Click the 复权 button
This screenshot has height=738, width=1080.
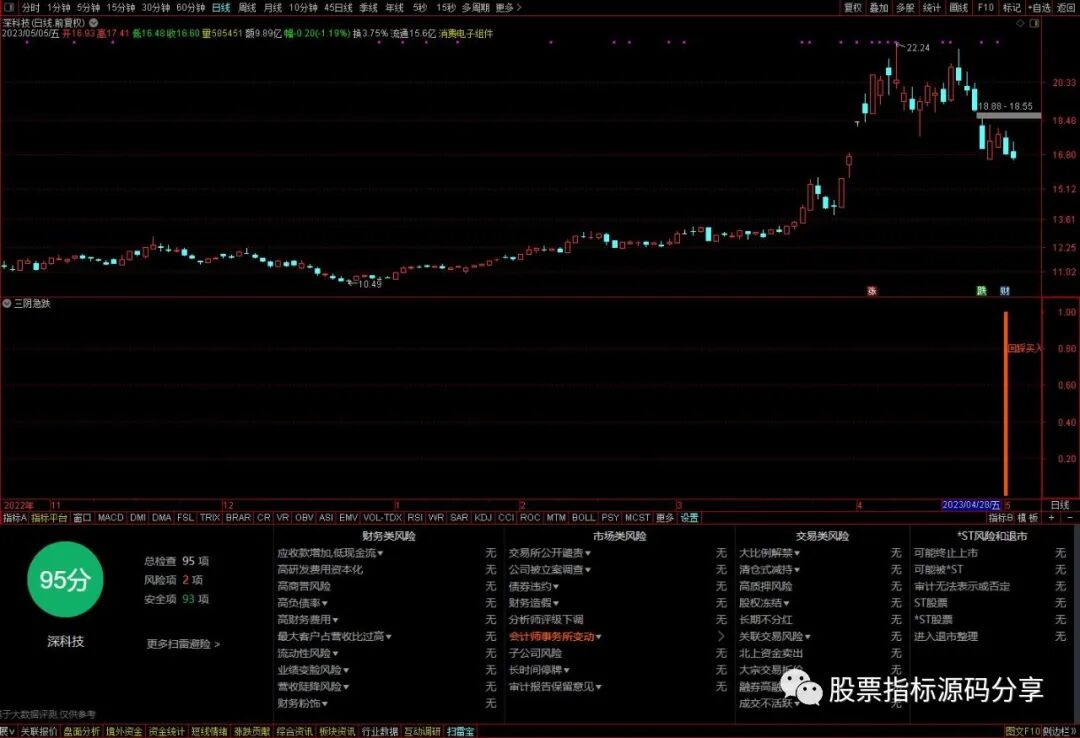(853, 8)
